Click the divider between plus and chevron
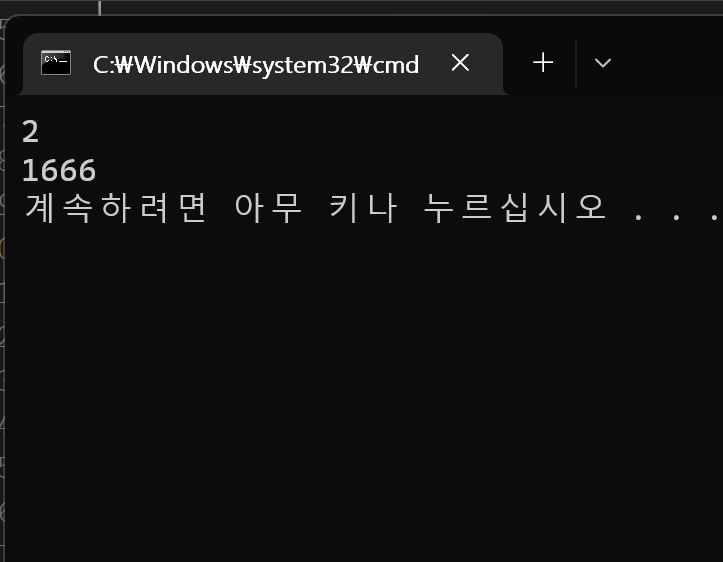Viewport: 723px width, 562px height. tap(576, 63)
